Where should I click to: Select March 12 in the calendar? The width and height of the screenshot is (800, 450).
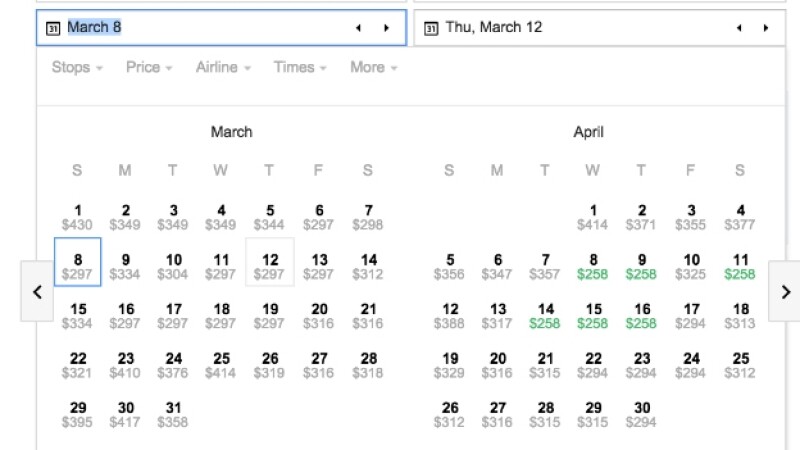[x=269, y=262]
